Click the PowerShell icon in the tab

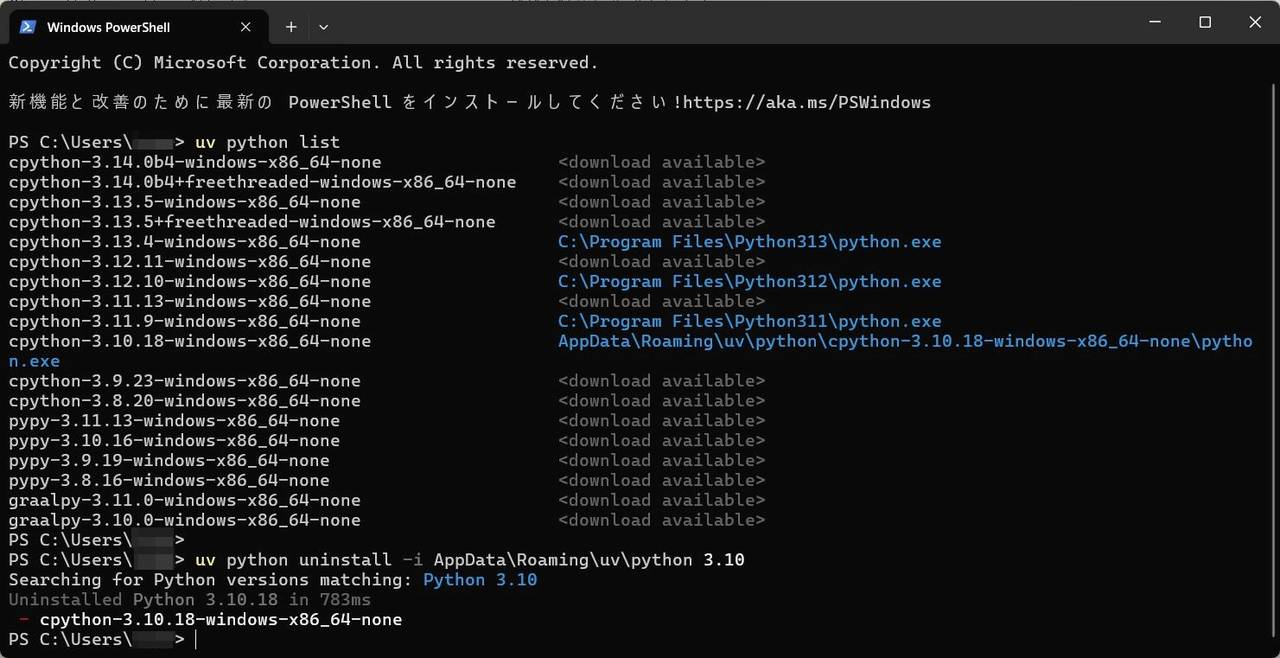pyautogui.click(x=28, y=27)
